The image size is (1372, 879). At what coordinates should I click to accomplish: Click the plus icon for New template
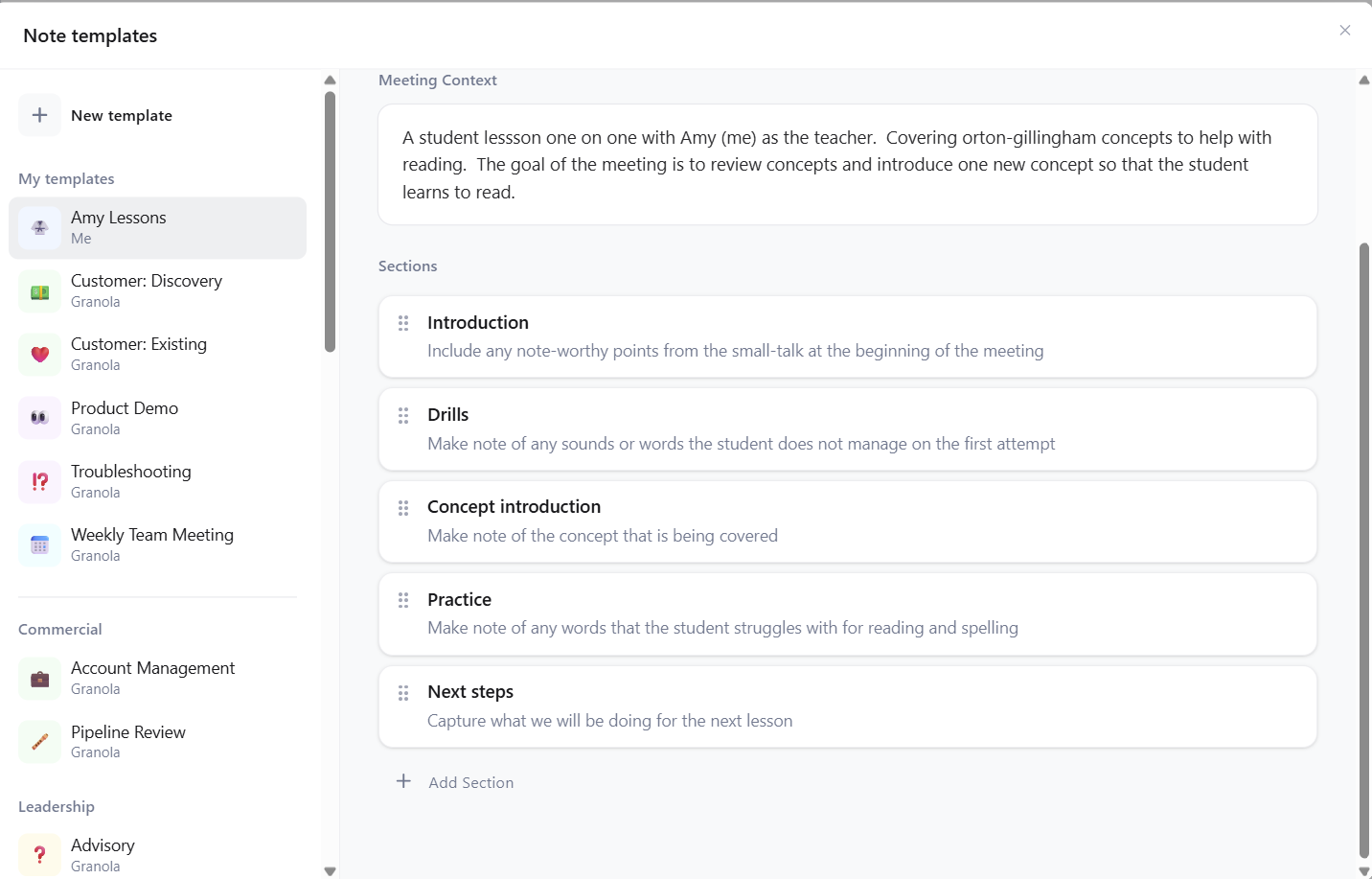(39, 115)
